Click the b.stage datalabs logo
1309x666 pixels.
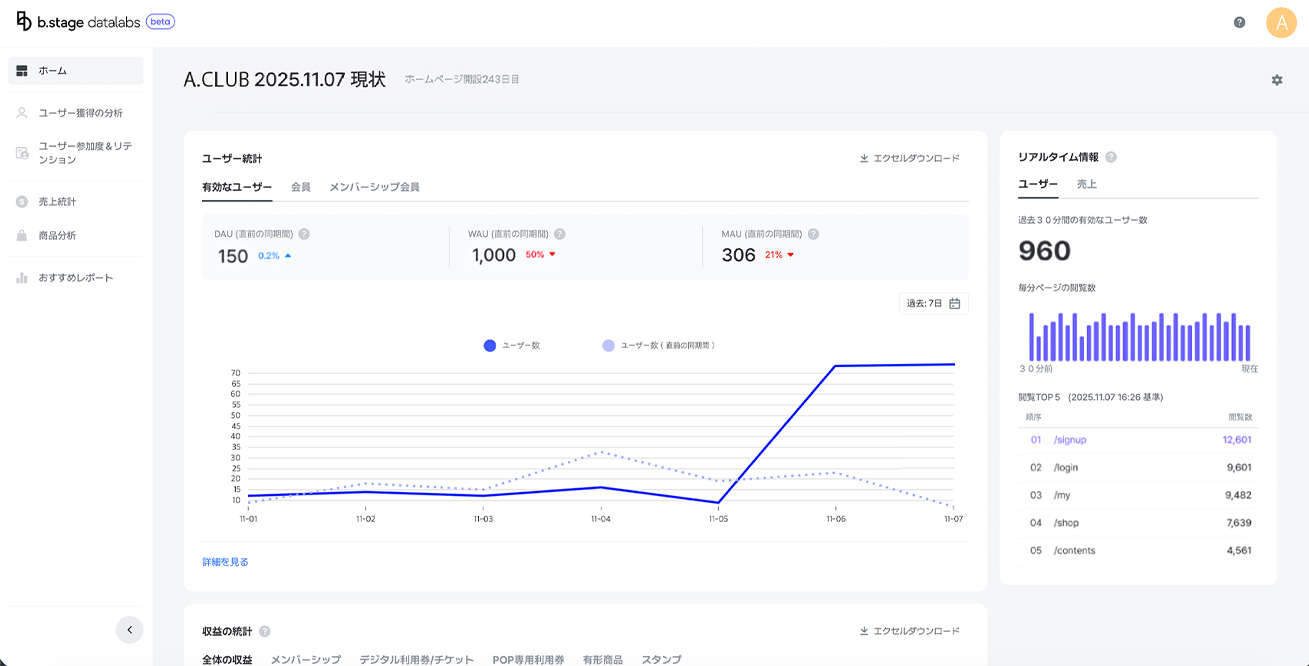coord(95,22)
